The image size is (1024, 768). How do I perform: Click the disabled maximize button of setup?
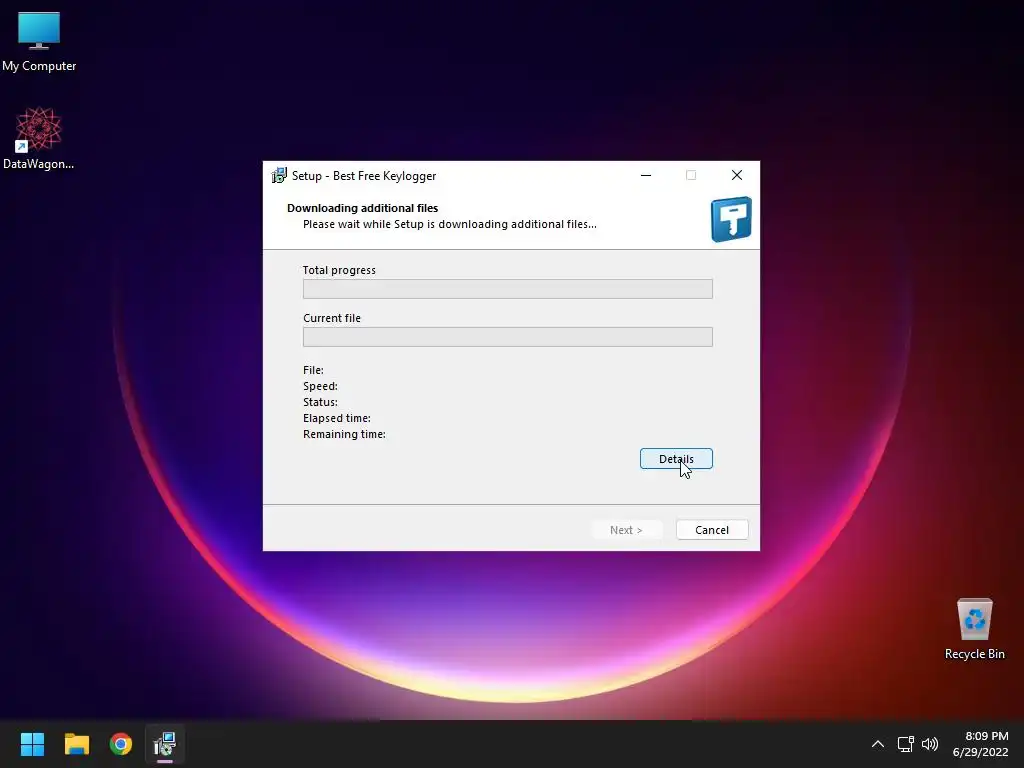[x=691, y=175]
